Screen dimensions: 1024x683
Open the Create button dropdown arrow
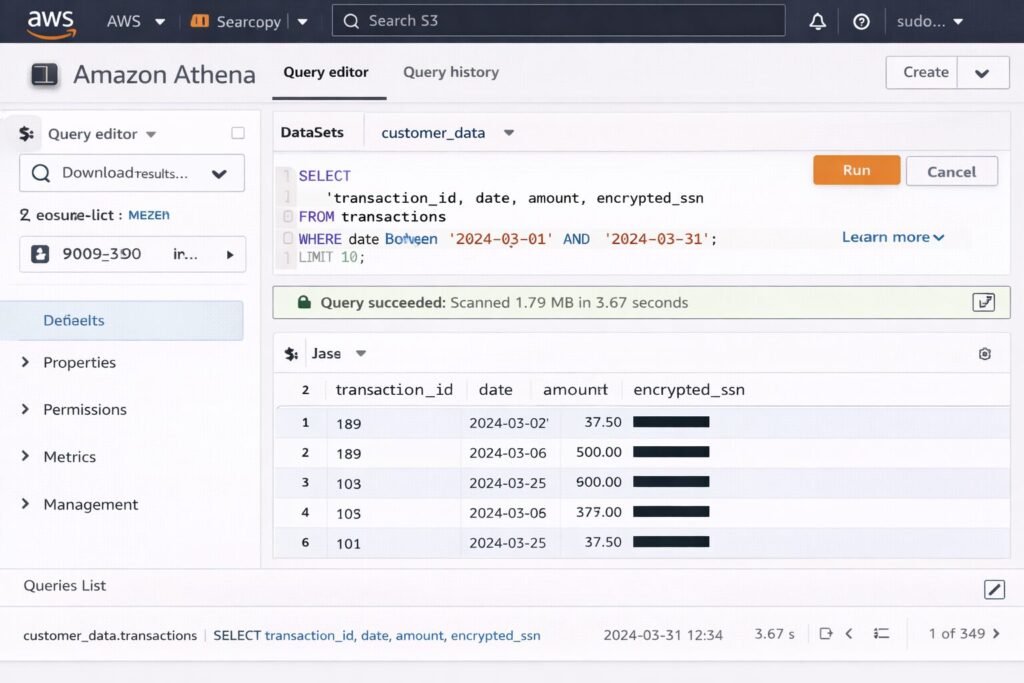coord(981,73)
